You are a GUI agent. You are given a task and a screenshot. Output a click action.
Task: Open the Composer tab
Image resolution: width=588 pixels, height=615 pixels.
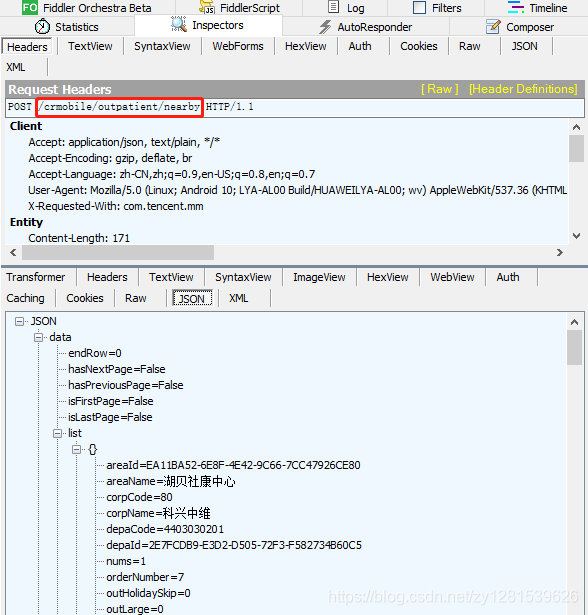(x=519, y=27)
